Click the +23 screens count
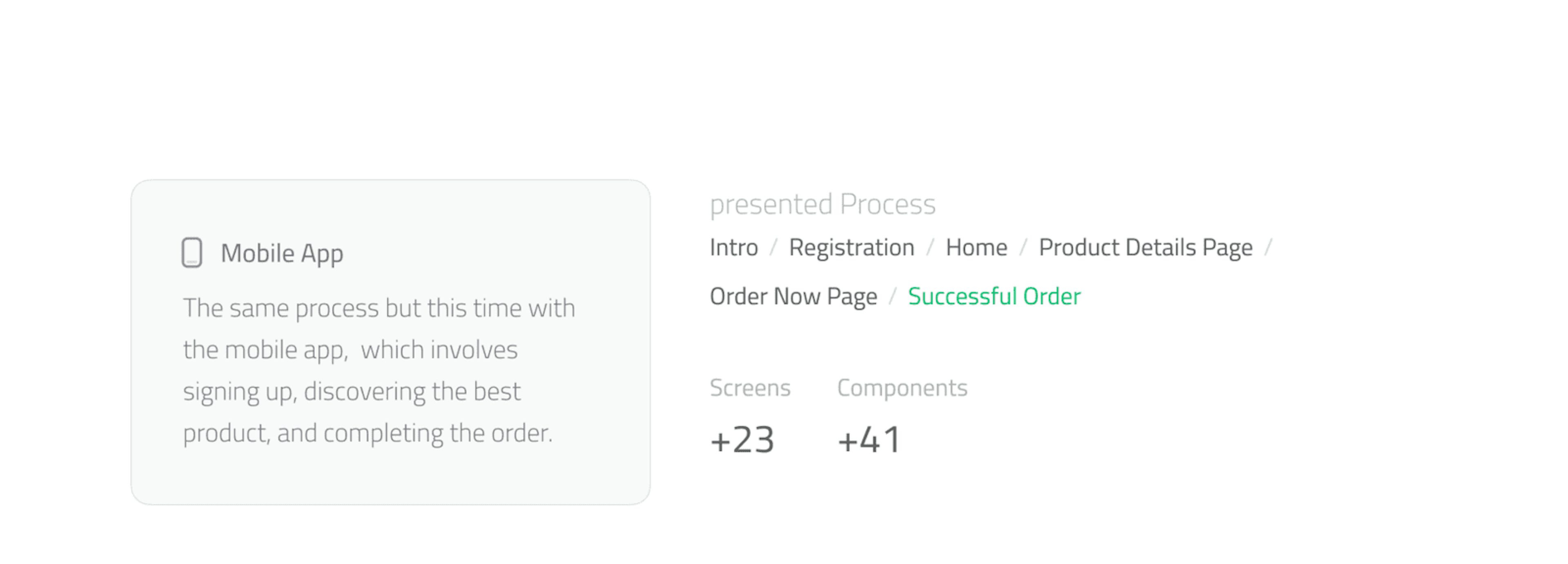 [x=742, y=440]
